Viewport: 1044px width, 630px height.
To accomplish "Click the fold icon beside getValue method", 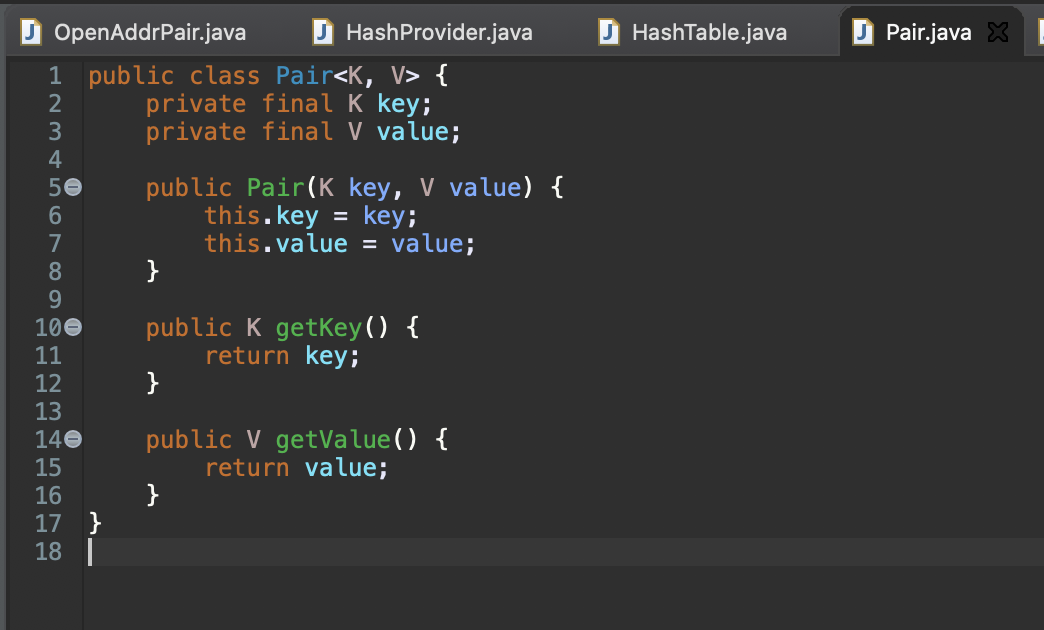I will [x=74, y=438].
